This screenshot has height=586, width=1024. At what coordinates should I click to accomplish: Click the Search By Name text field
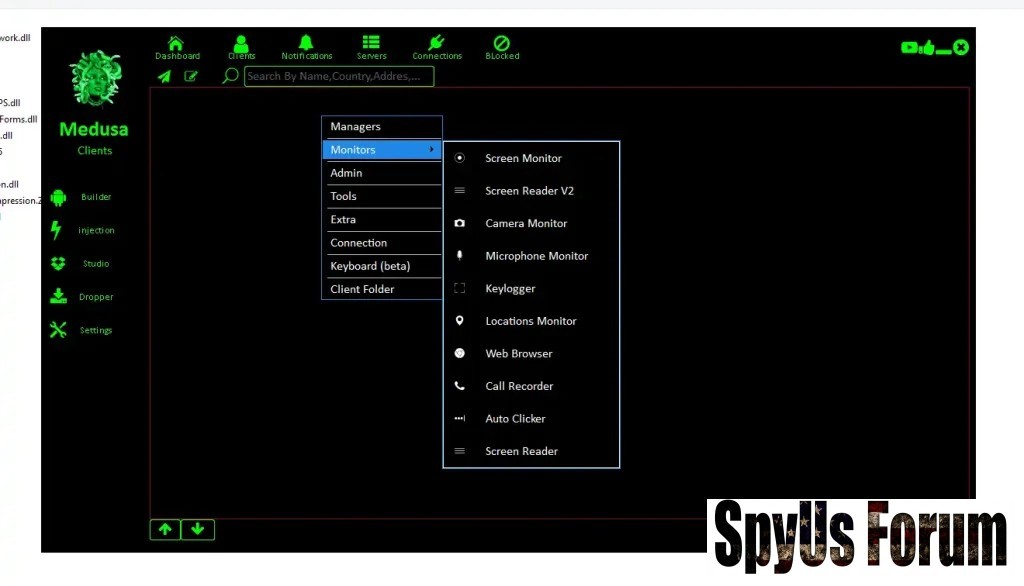(338, 76)
